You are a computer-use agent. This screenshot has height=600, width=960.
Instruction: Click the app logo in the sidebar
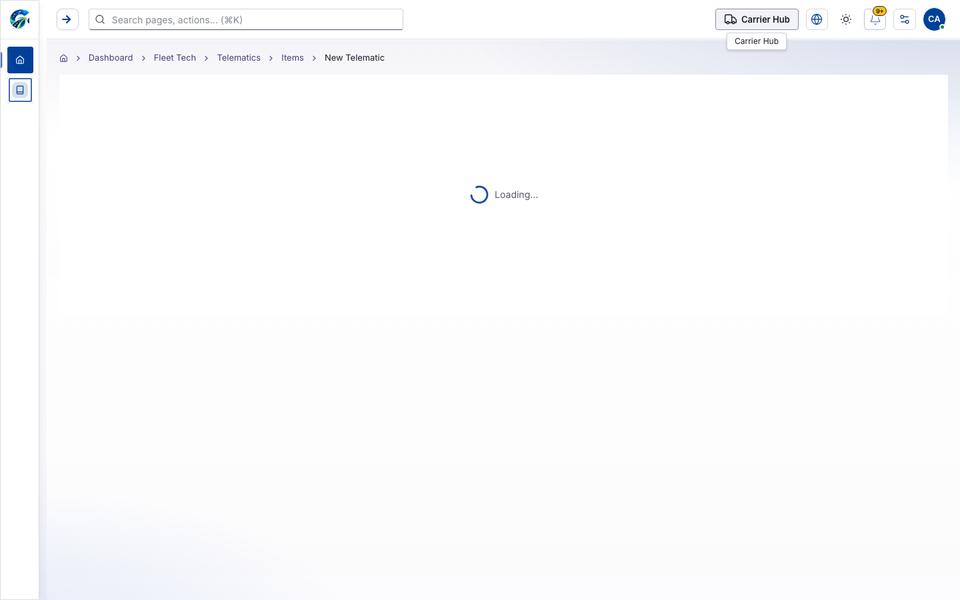[20, 19]
